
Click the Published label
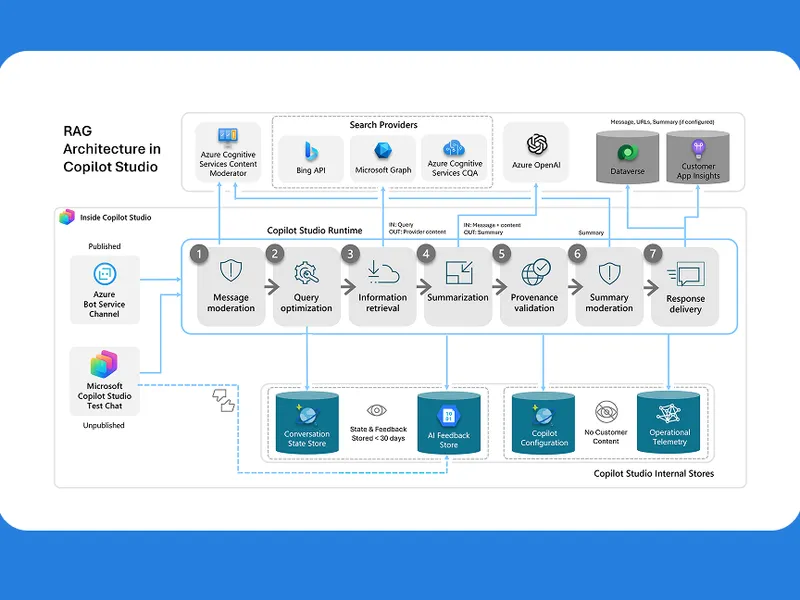pos(104,246)
